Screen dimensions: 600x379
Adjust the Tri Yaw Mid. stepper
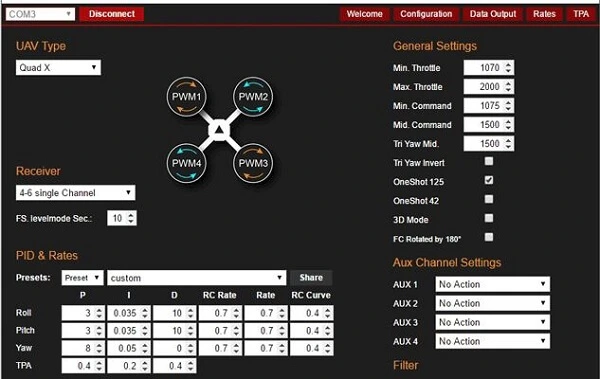coord(508,144)
